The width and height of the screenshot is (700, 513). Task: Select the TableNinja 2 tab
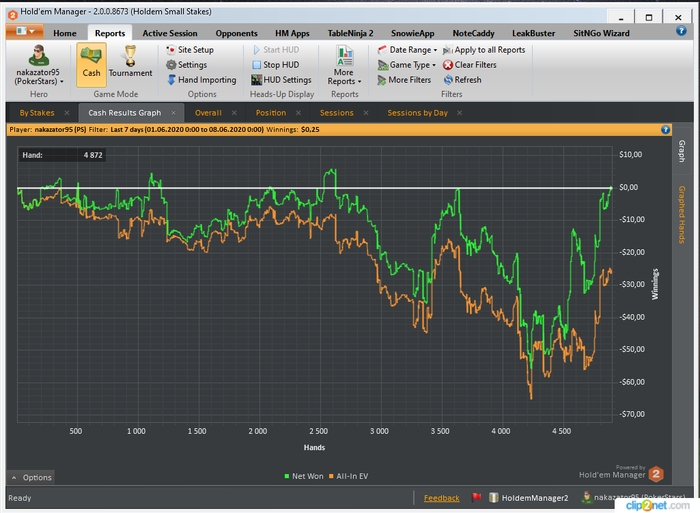click(x=350, y=33)
